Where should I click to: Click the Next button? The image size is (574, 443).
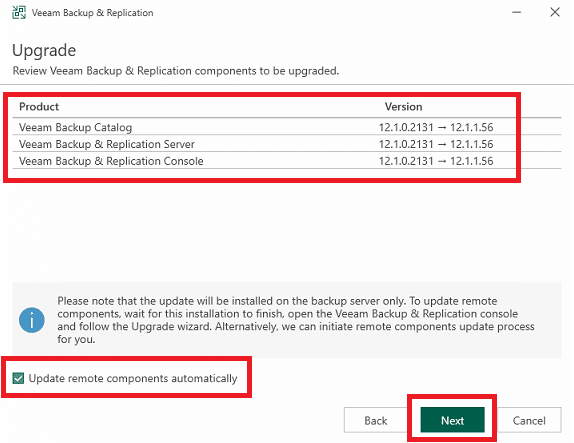pos(452,420)
